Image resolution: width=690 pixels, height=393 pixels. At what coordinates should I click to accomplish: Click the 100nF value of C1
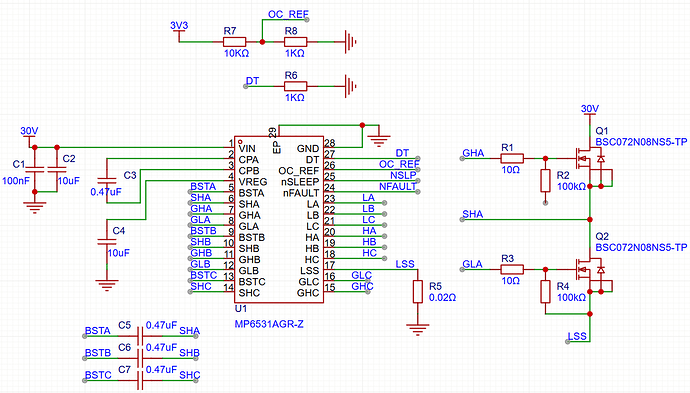16,180
